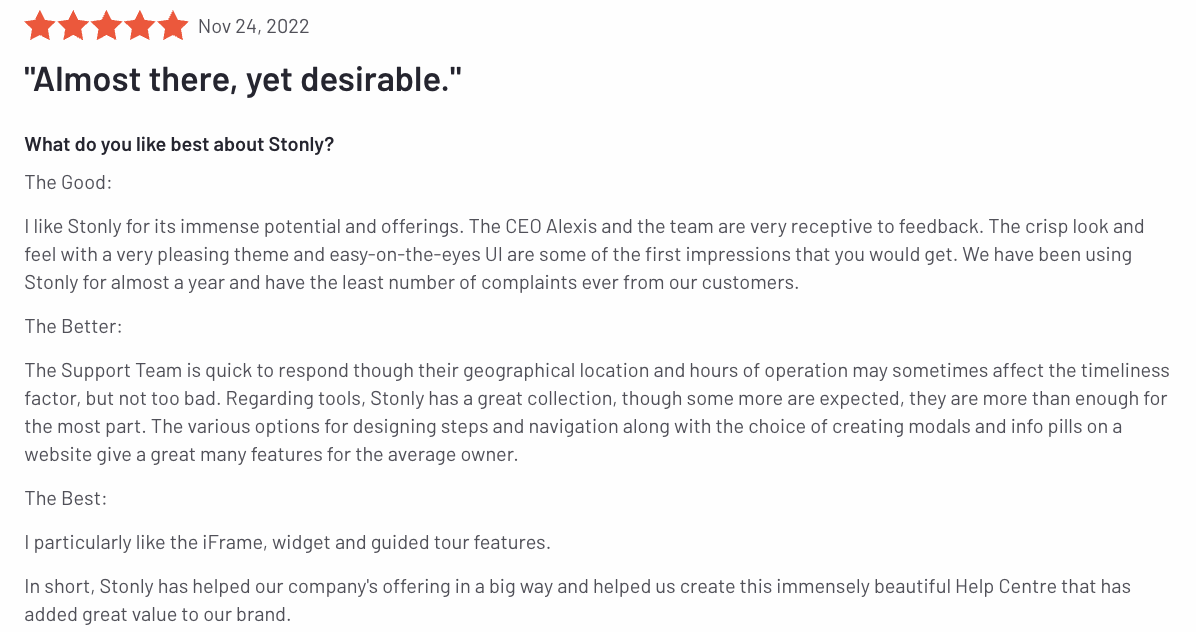
Task: Open the "Almost there, yet desirable." review title
Action: pyautogui.click(x=243, y=79)
